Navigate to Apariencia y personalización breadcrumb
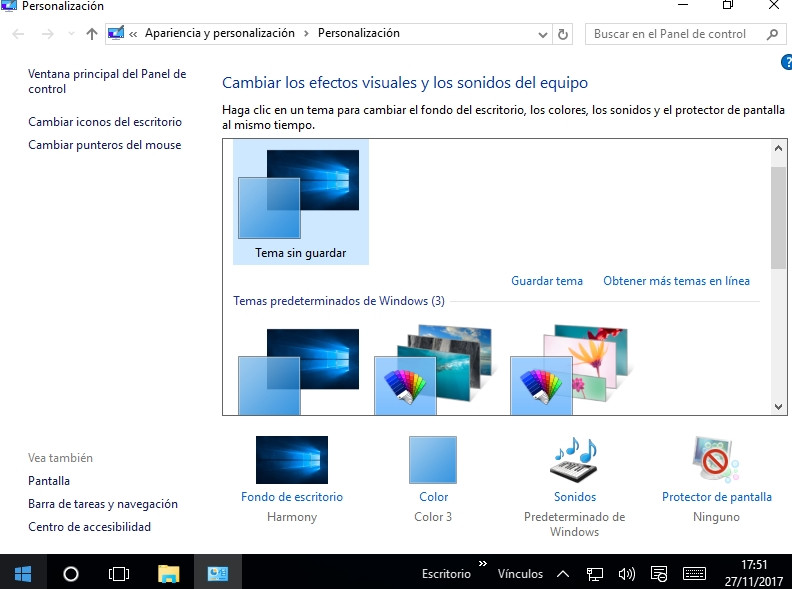The image size is (792, 589). 219,34
